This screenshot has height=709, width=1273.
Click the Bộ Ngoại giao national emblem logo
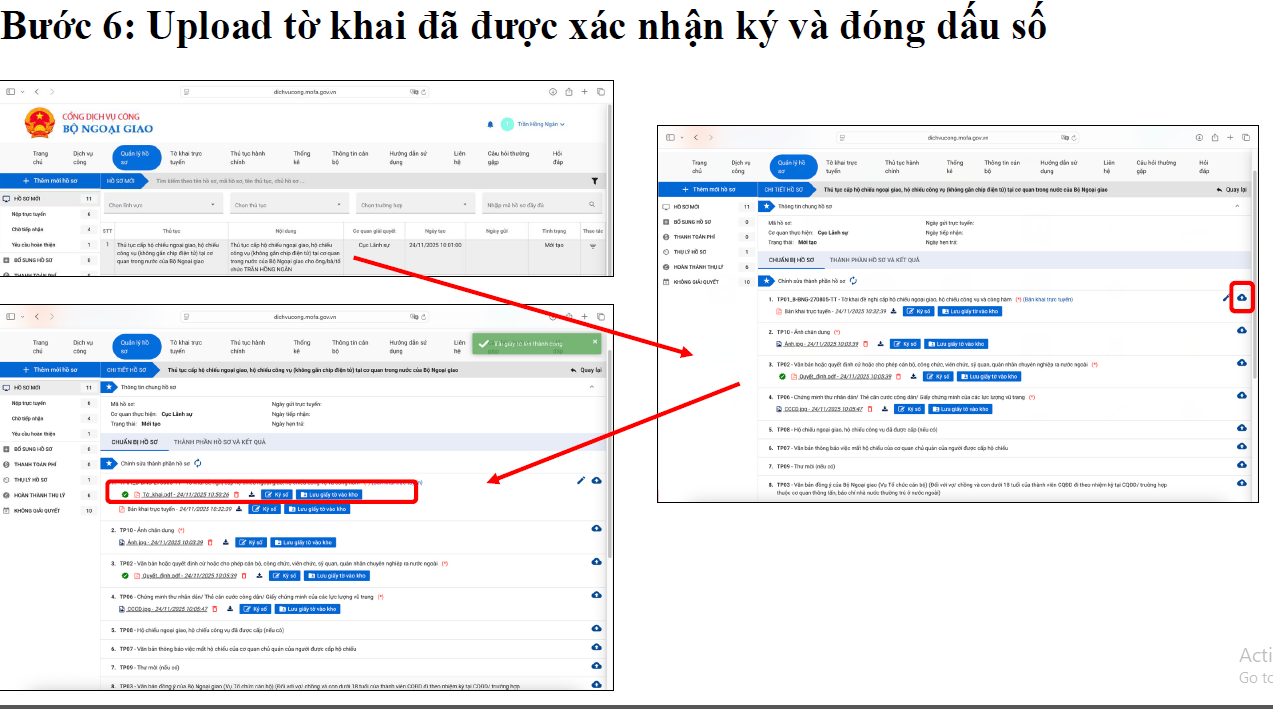click(x=40, y=123)
